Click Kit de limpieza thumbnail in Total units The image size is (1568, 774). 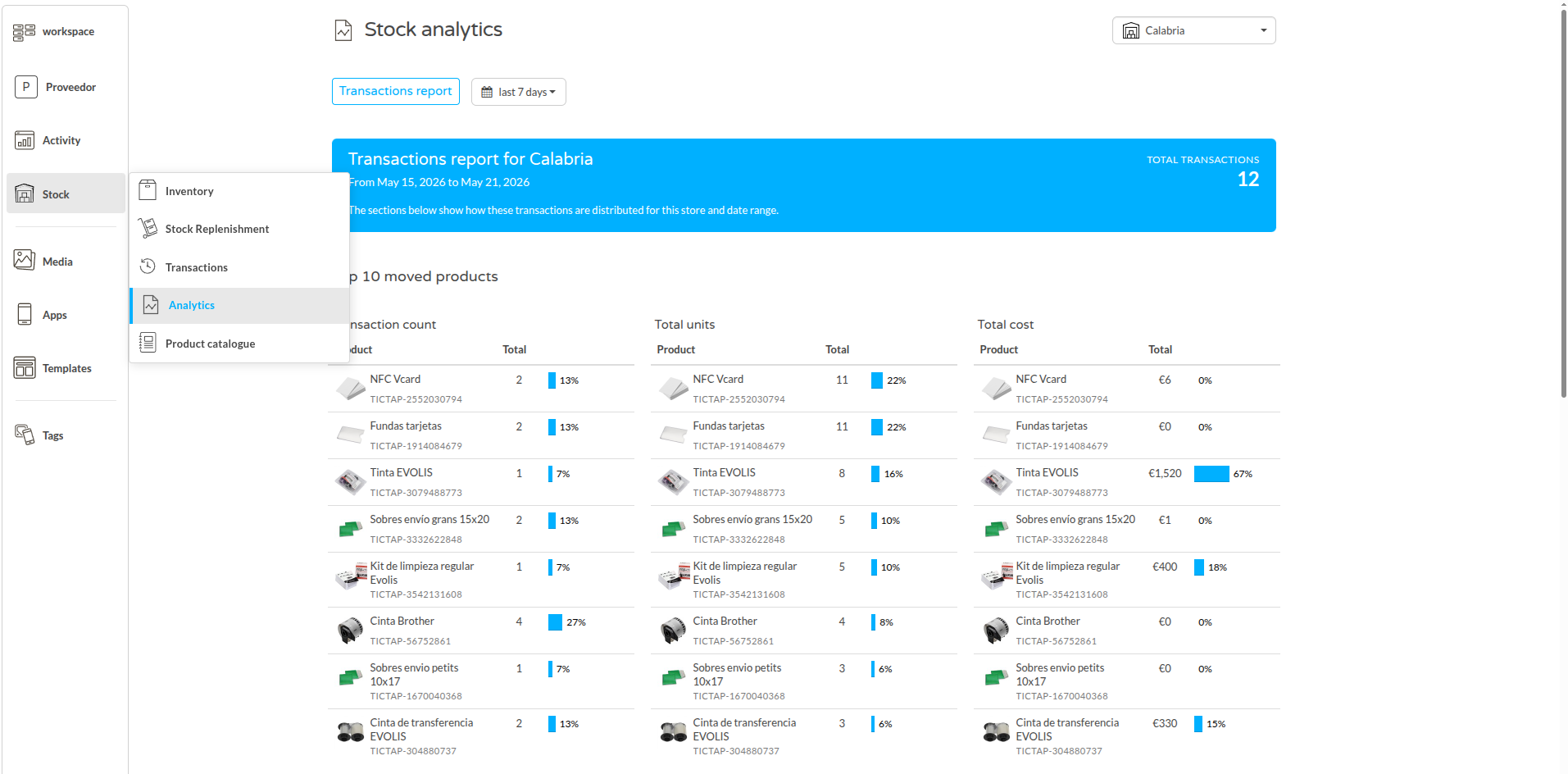tap(674, 576)
